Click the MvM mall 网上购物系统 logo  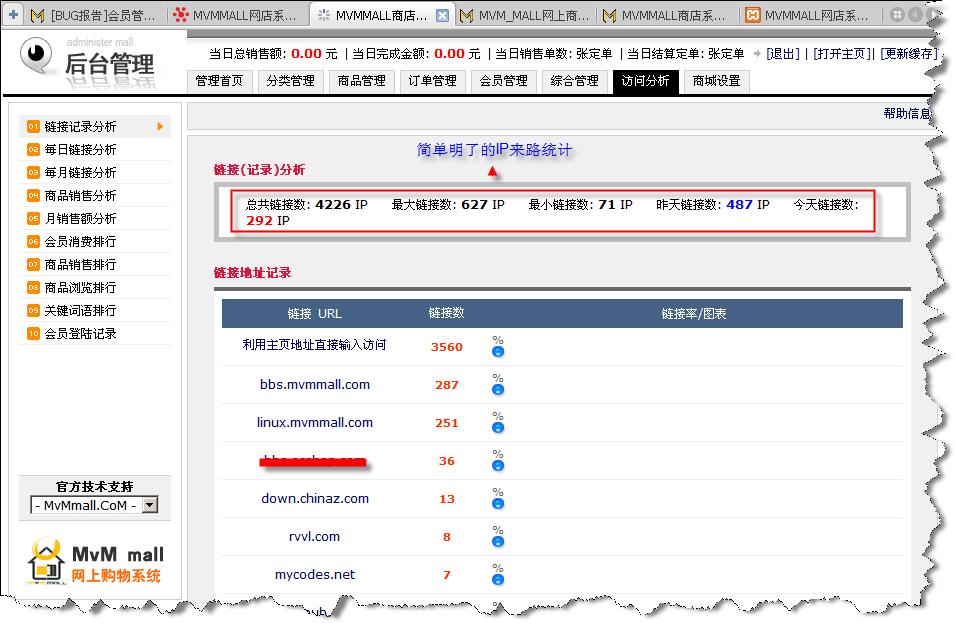(95, 563)
